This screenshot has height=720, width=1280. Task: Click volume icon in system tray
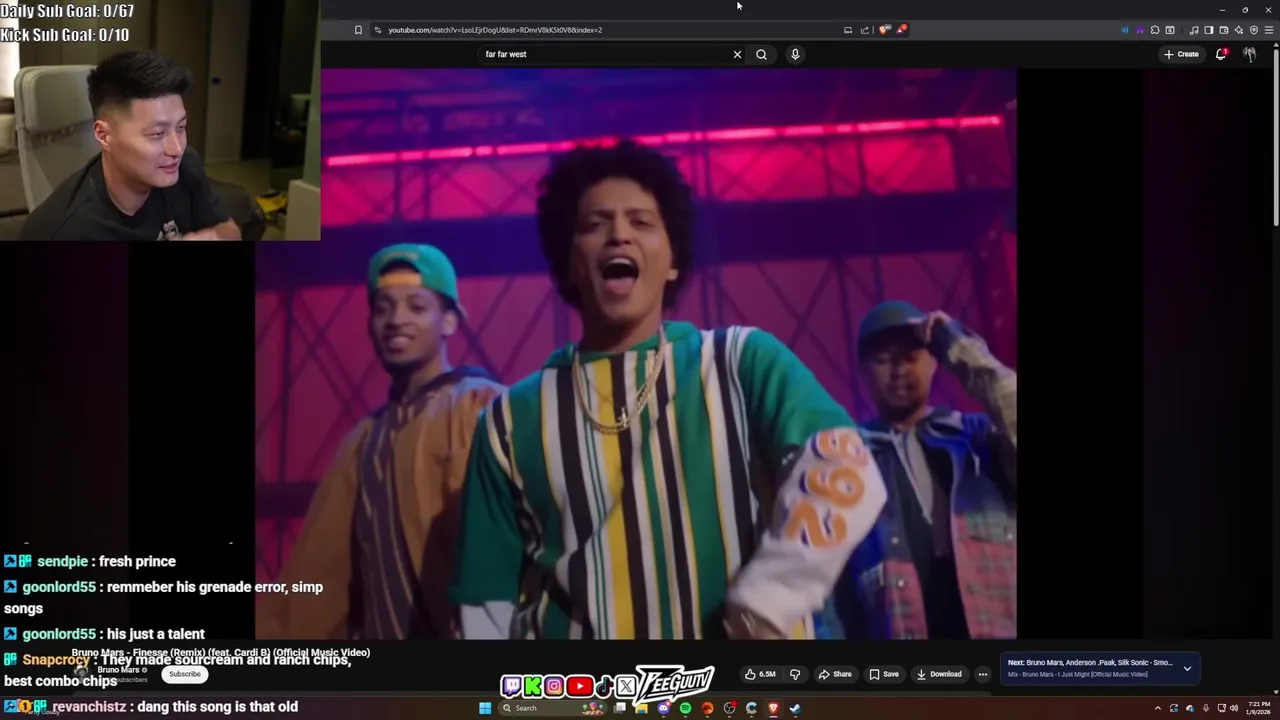(1234, 708)
